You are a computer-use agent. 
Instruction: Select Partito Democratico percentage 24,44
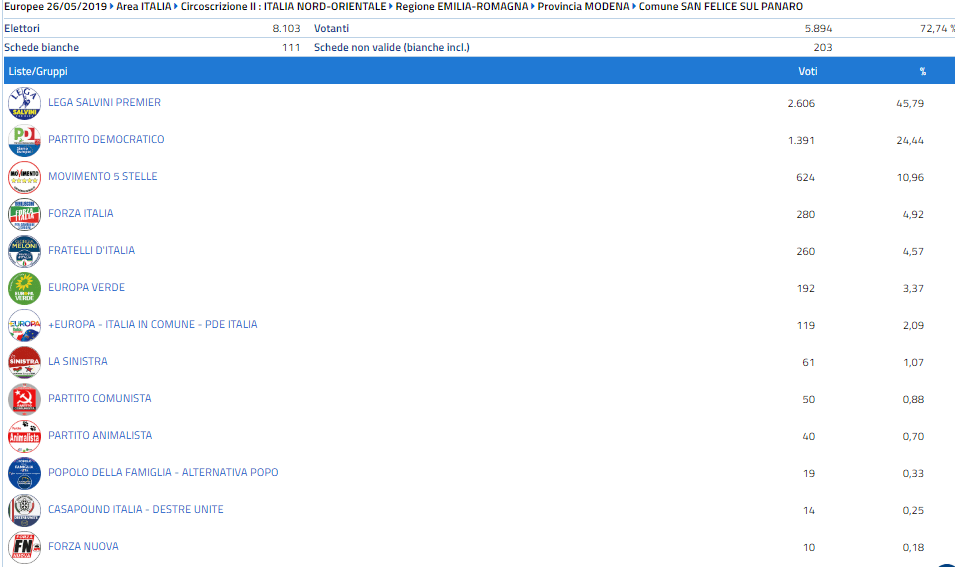click(x=910, y=141)
